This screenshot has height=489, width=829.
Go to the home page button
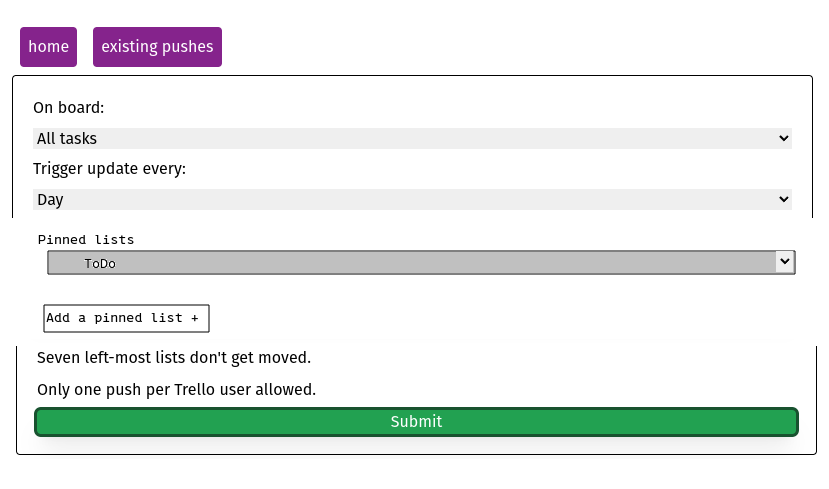[x=49, y=47]
